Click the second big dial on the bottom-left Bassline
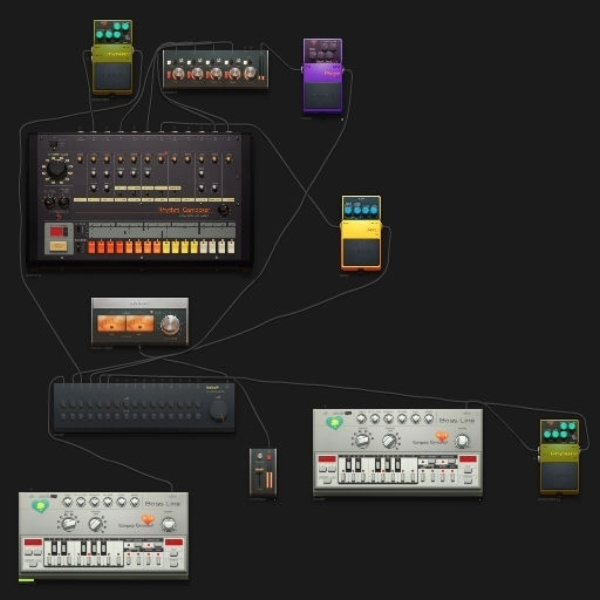 pyautogui.click(x=96, y=524)
